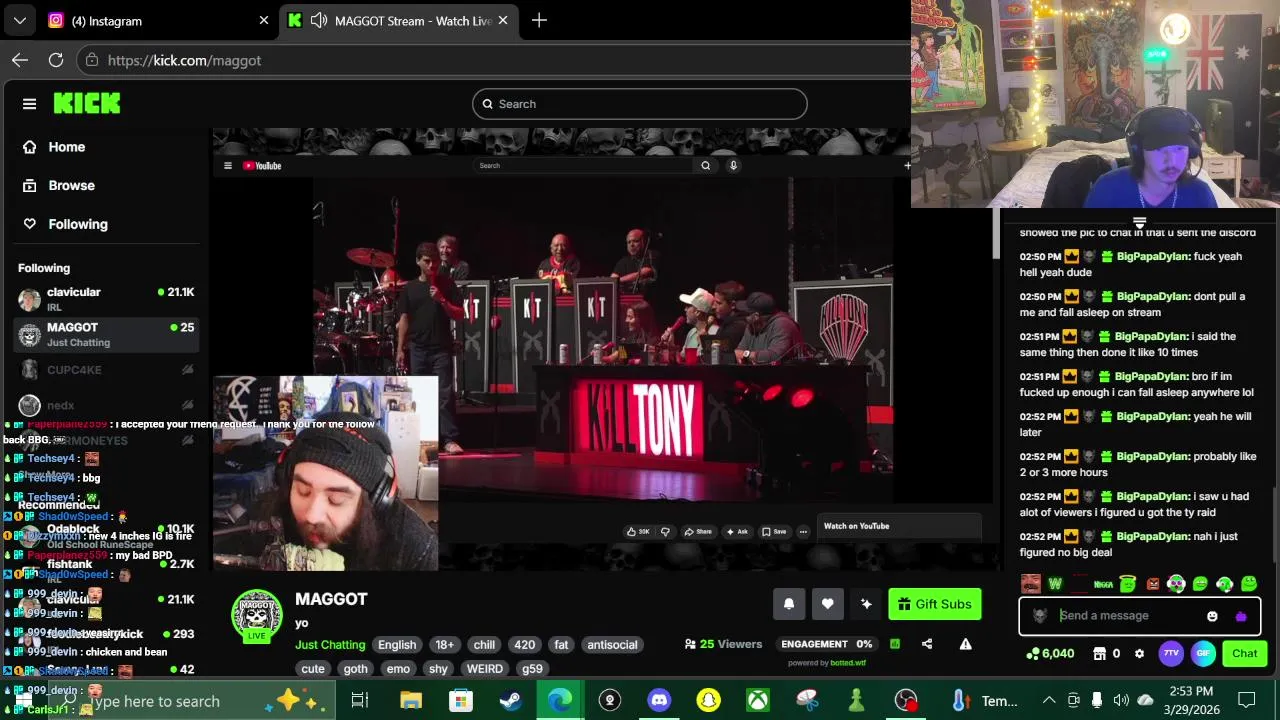Image resolution: width=1280 pixels, height=720 pixels.
Task: Click the channel points balance 6,040
Action: coord(1050,654)
